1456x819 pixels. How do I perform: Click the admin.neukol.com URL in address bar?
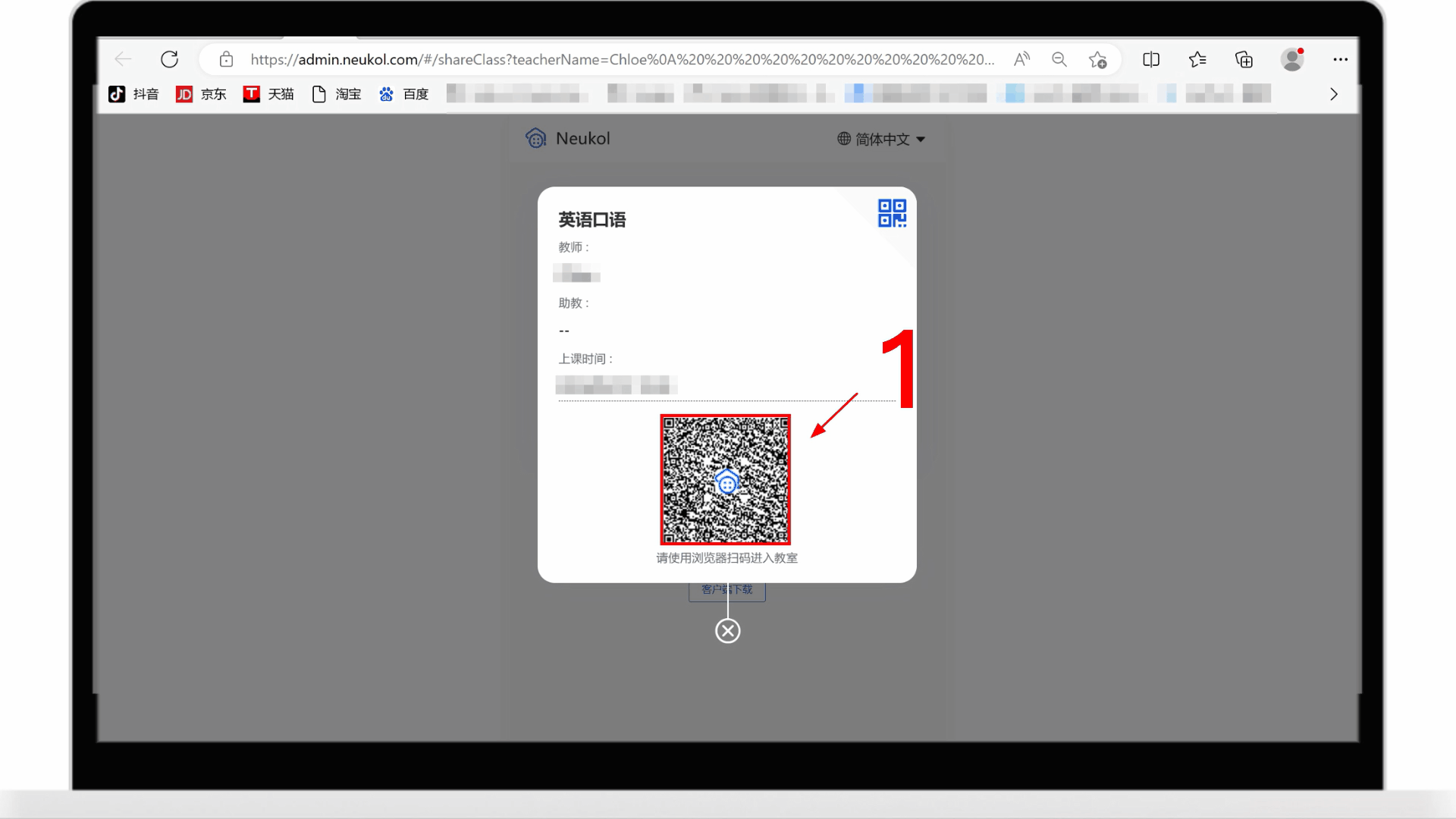622,59
